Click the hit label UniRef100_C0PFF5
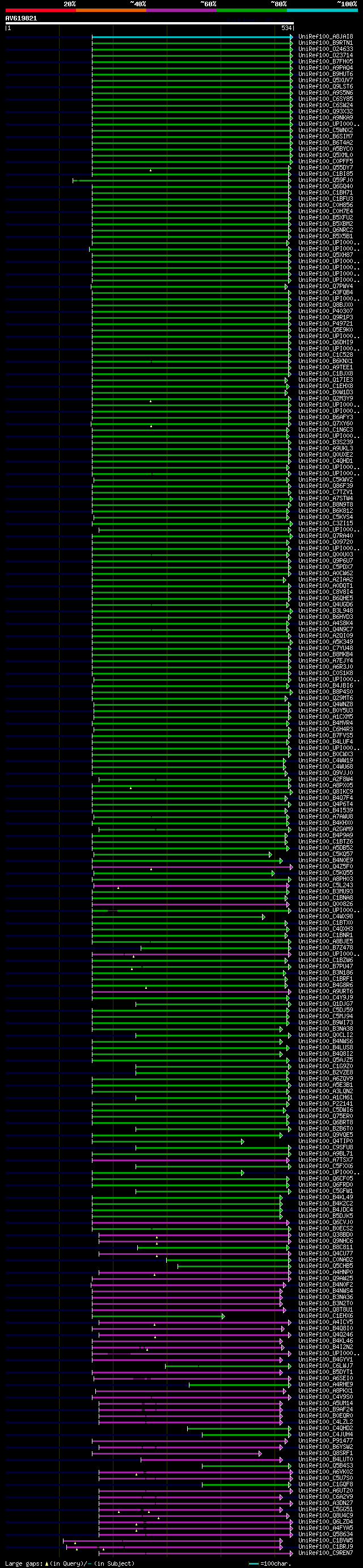The height and width of the screenshot is (1568, 363). click(x=325, y=161)
